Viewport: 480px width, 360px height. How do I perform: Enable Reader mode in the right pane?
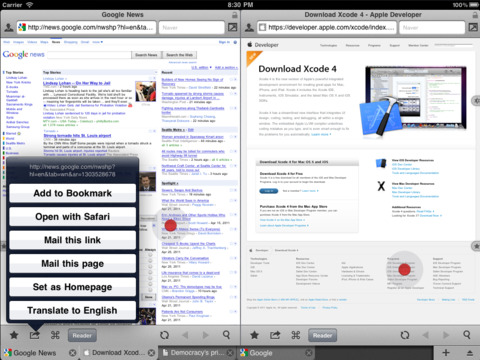pyautogui.click(x=322, y=335)
